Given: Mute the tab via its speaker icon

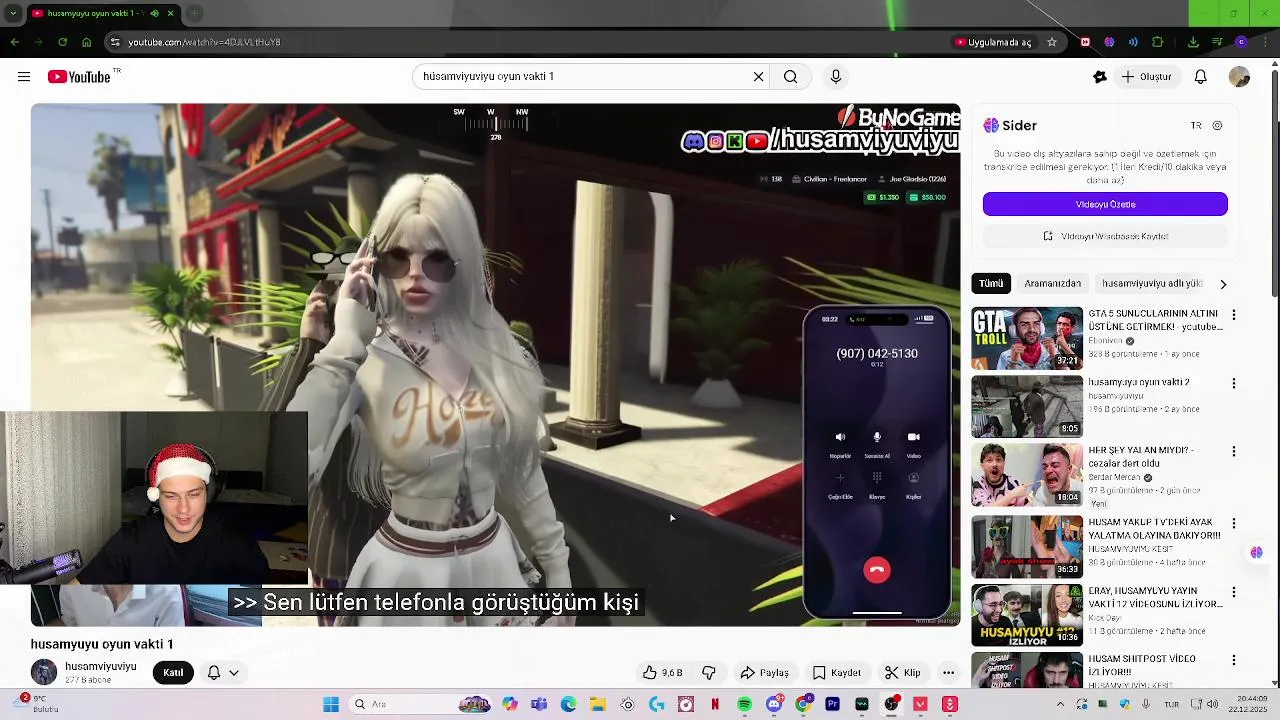Looking at the screenshot, I should (x=154, y=13).
